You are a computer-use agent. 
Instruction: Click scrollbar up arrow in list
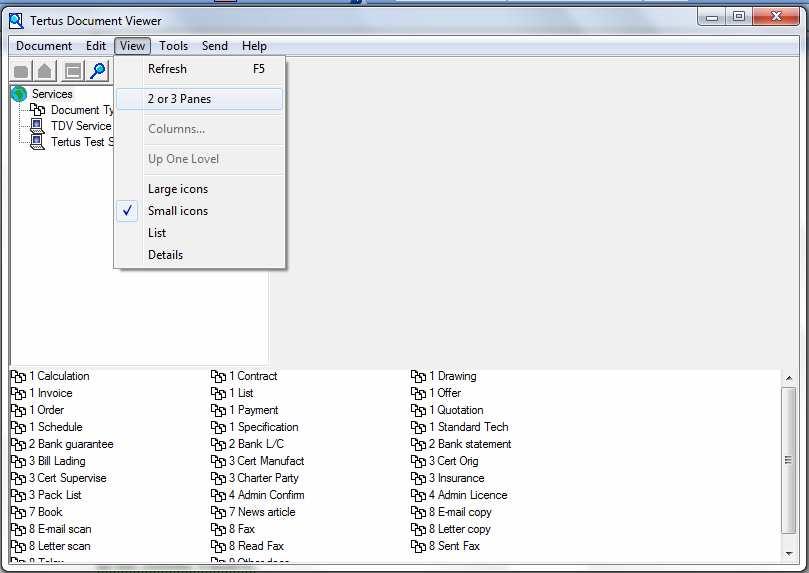[x=789, y=378]
